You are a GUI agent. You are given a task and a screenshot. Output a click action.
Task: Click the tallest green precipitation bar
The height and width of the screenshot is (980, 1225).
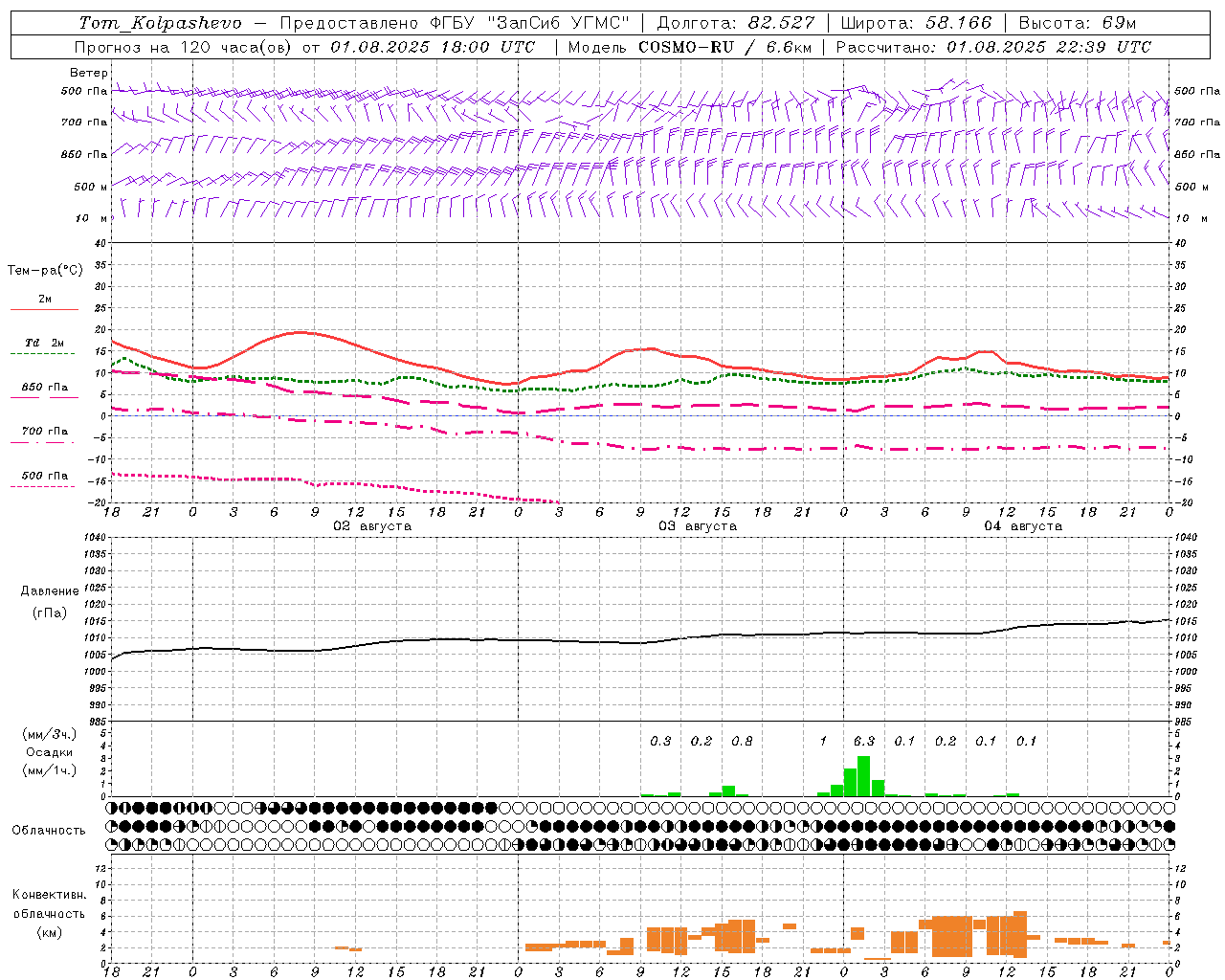click(864, 776)
